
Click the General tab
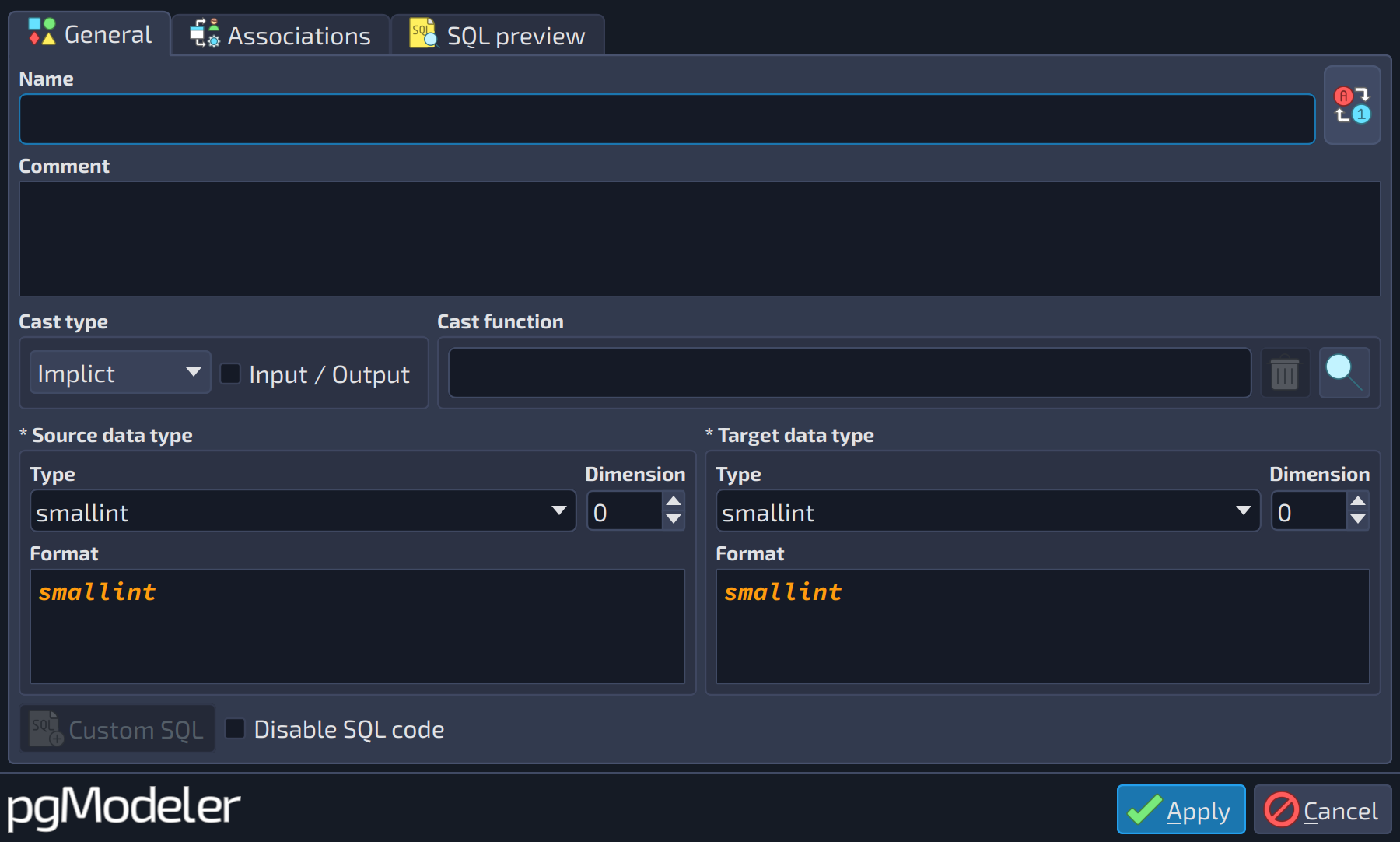pos(89,34)
